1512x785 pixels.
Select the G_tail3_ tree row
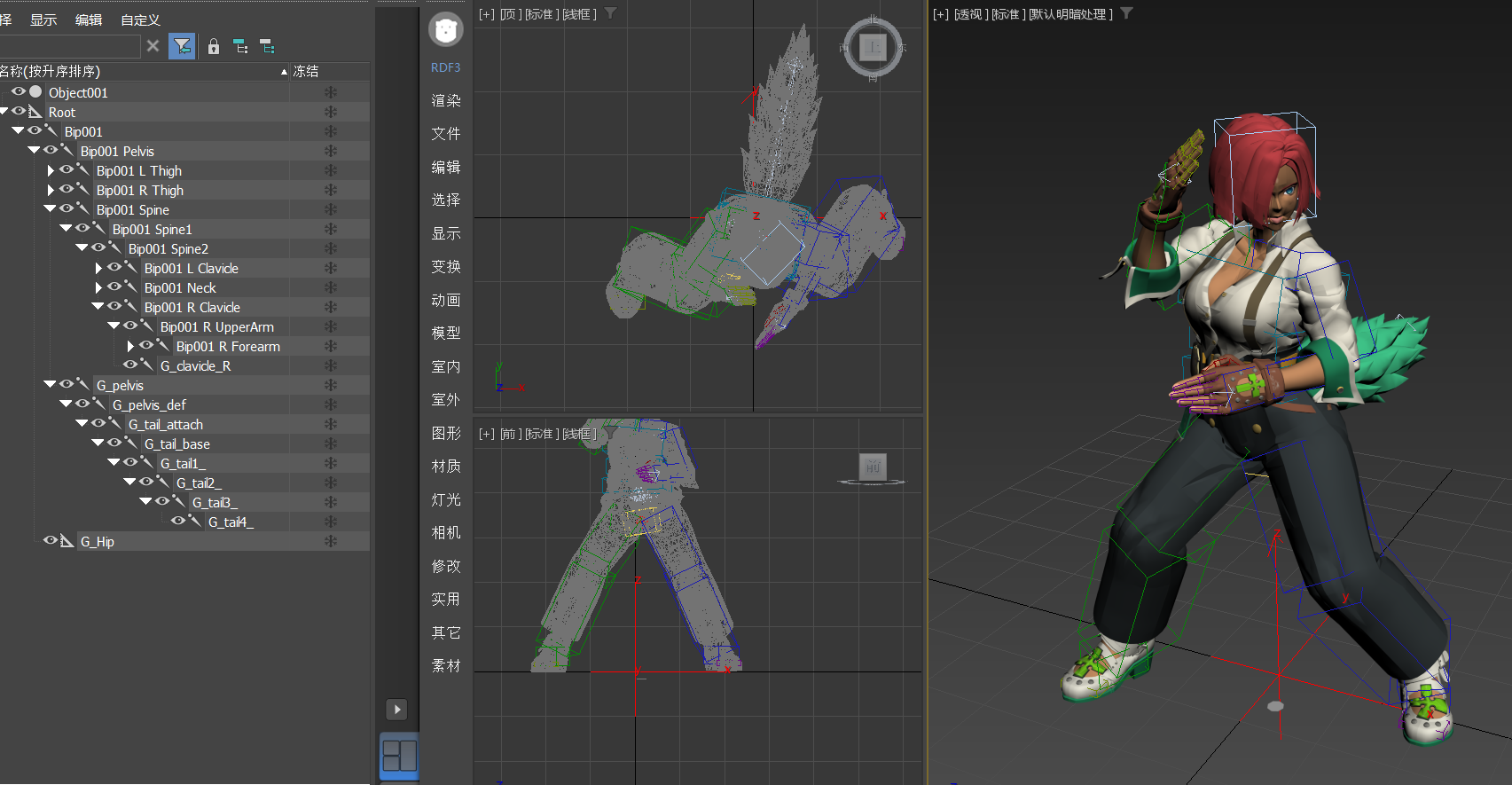coord(215,502)
